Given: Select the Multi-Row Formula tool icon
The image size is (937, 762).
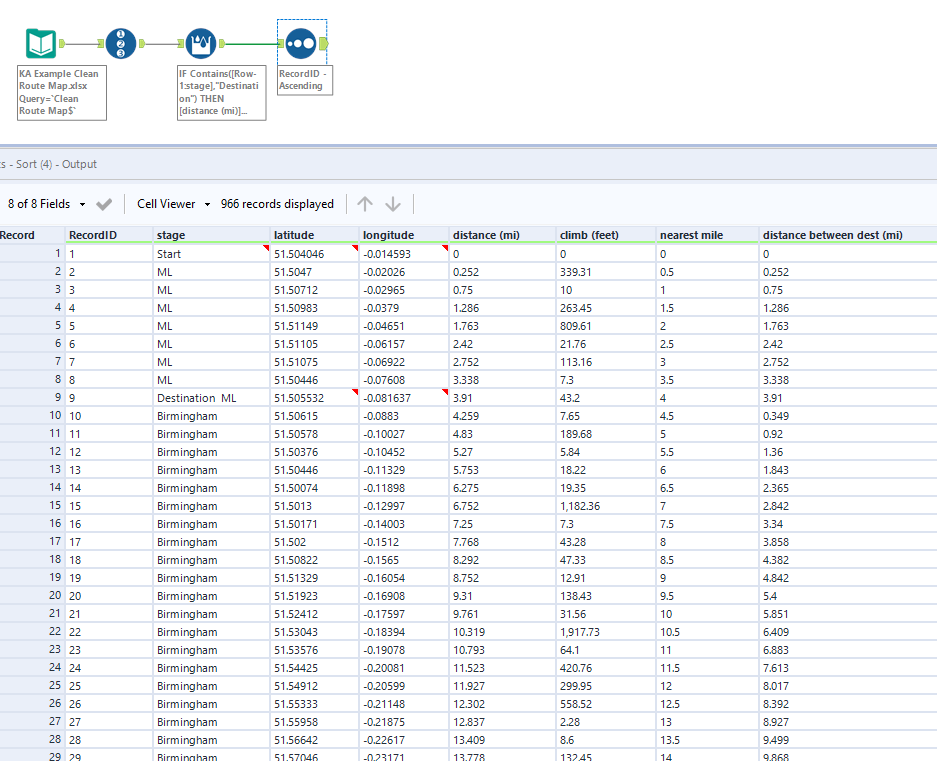Looking at the screenshot, I should (x=201, y=43).
